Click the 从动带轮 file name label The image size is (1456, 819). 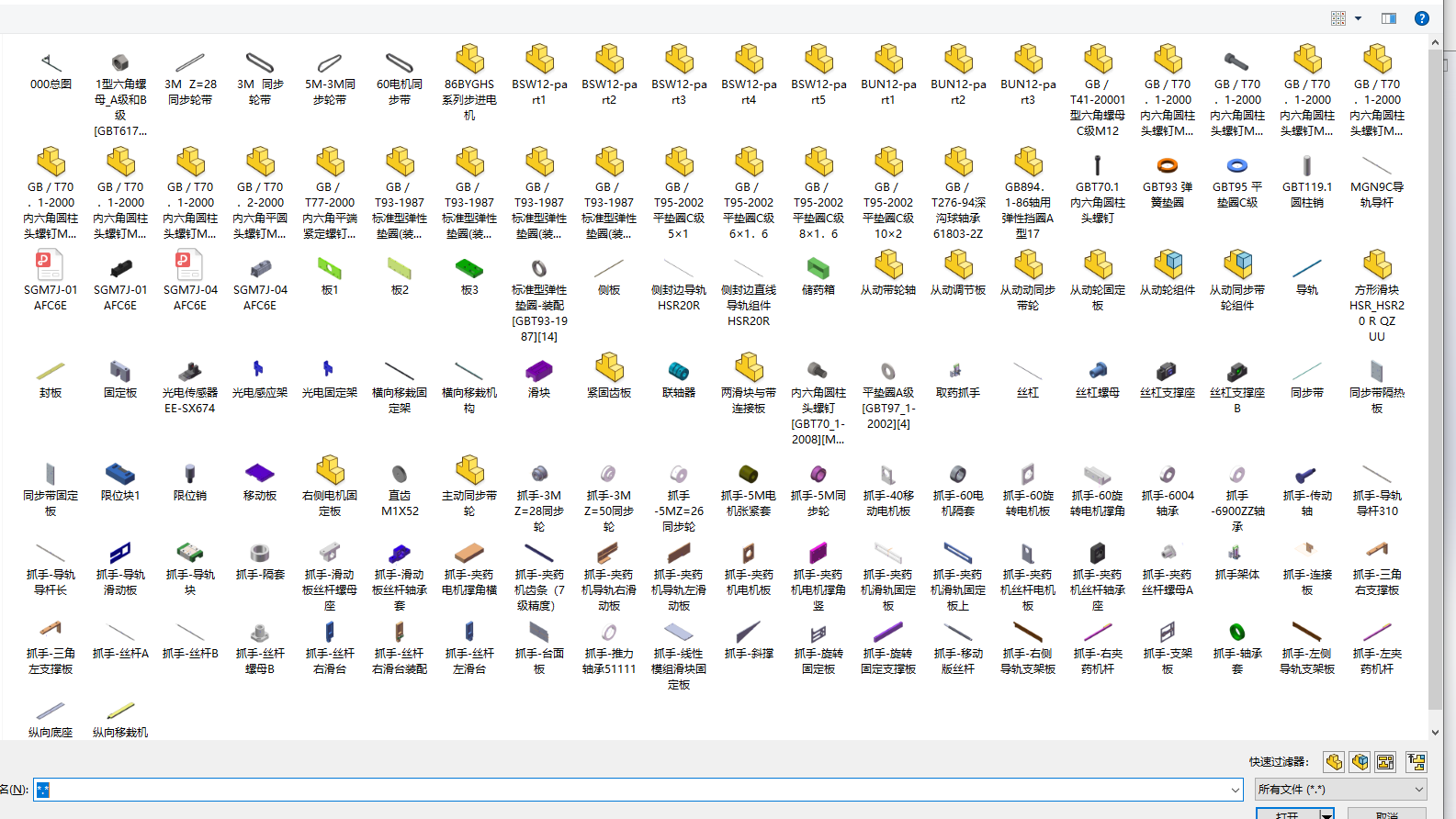pyautogui.click(x=888, y=290)
